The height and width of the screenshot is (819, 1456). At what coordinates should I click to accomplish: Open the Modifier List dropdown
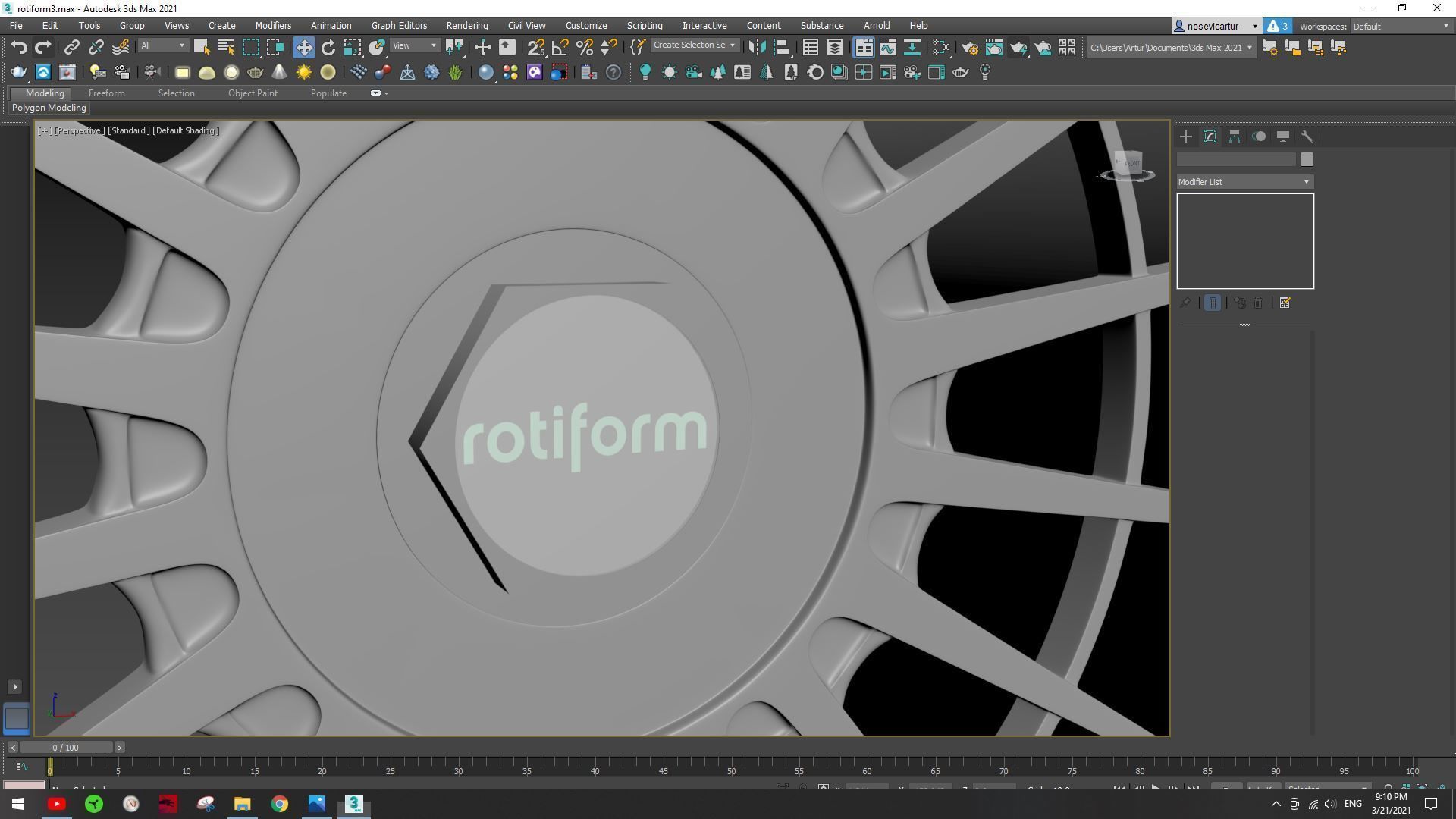tap(1244, 182)
